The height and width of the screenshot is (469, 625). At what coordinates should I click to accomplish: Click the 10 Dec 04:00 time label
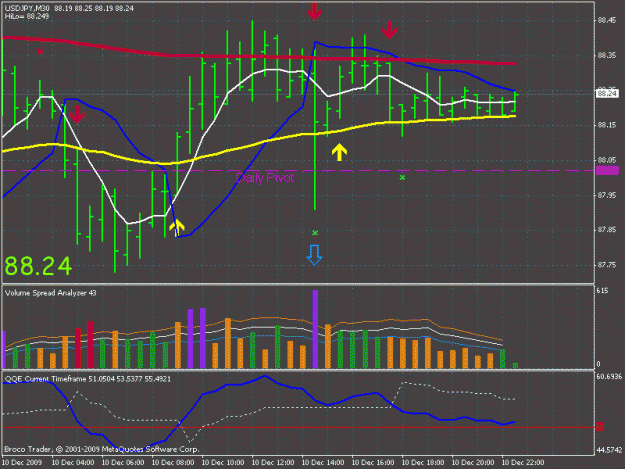click(x=73, y=463)
